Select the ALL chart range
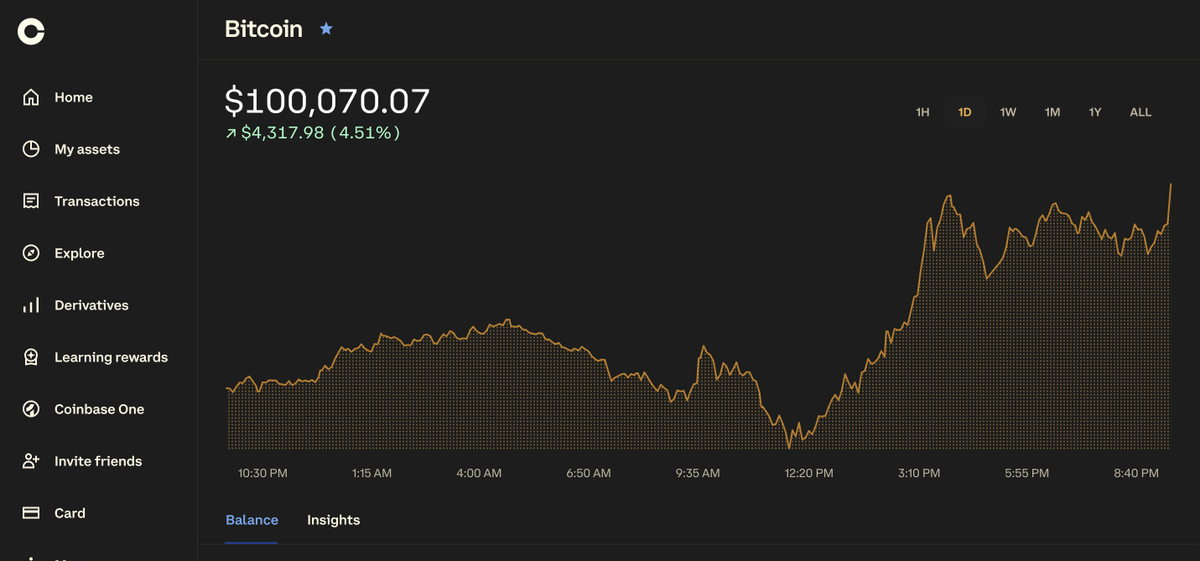Viewport: 1200px width, 561px height. [x=1141, y=112]
